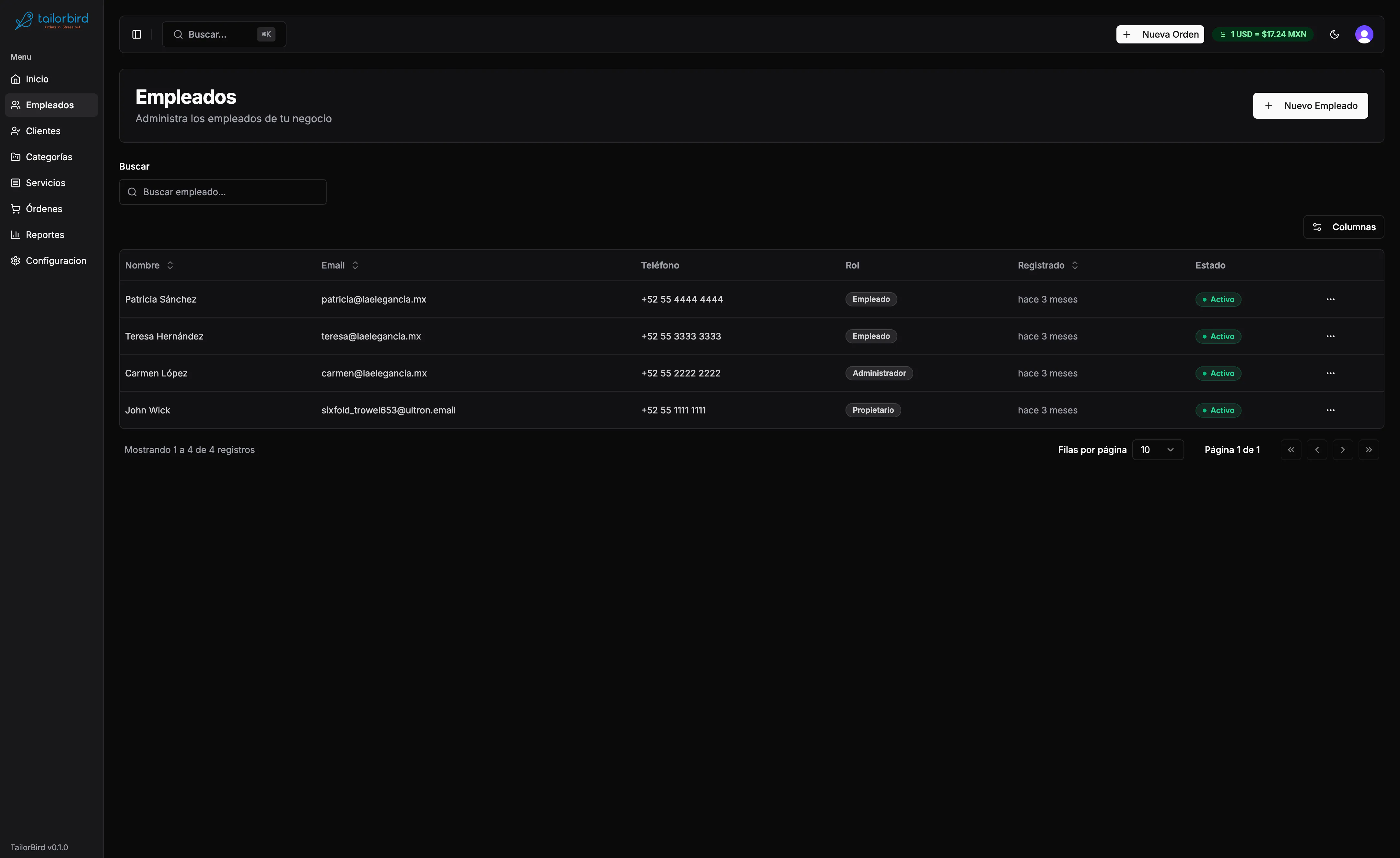
Task: Open the Servicios section
Action: pos(51,183)
